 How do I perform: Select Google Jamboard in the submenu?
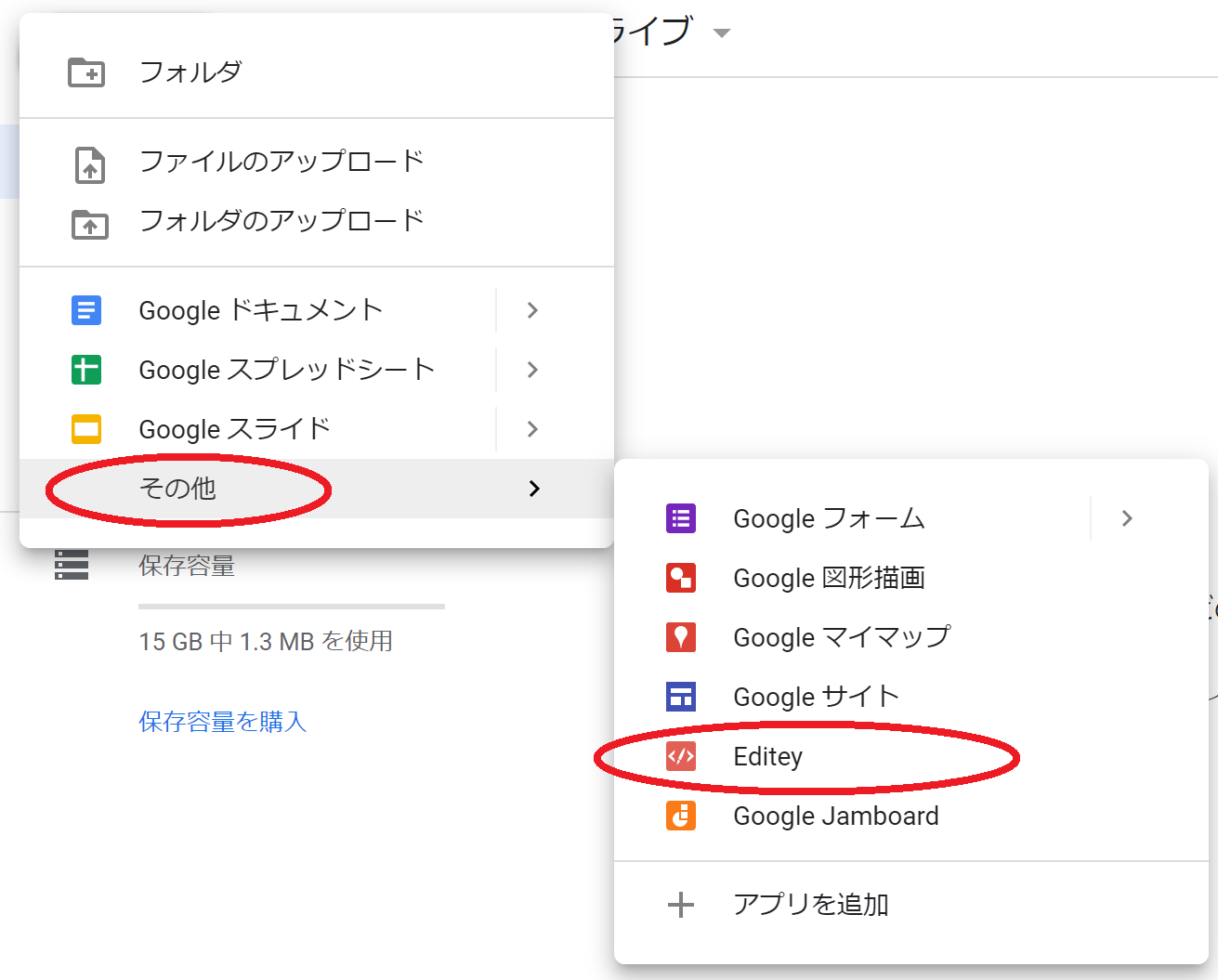click(x=911, y=816)
